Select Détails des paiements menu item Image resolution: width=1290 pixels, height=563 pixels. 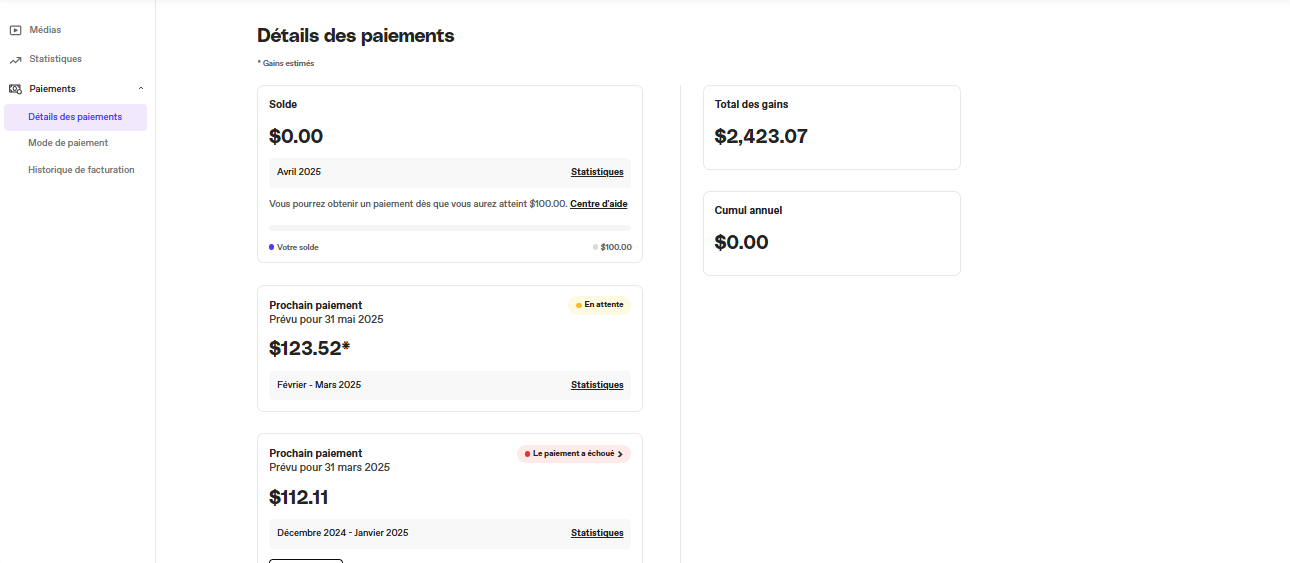75,117
